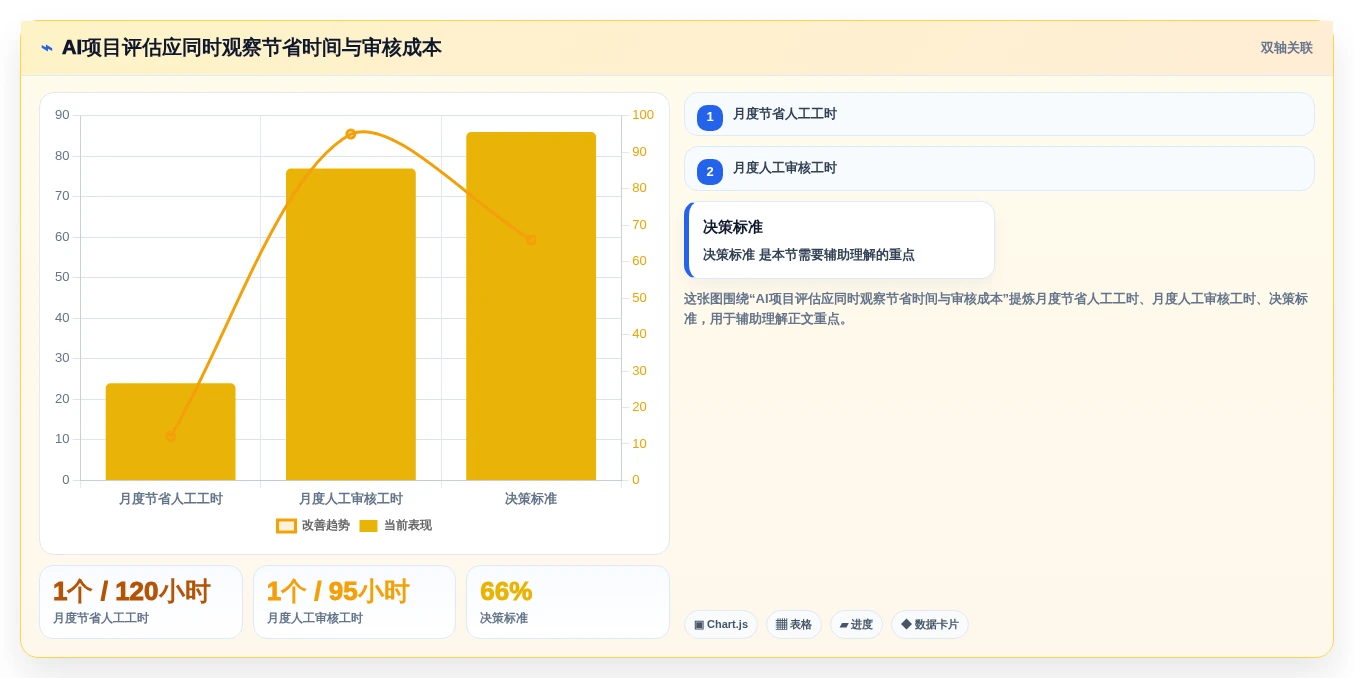
Task: Click the tallest bar for 决策标准
Action: tap(531, 306)
